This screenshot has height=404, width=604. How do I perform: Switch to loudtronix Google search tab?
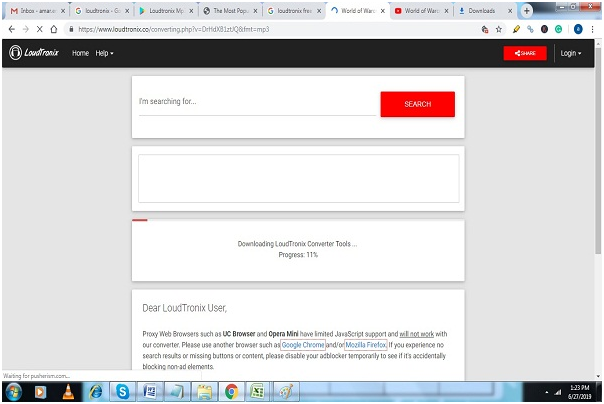point(101,11)
